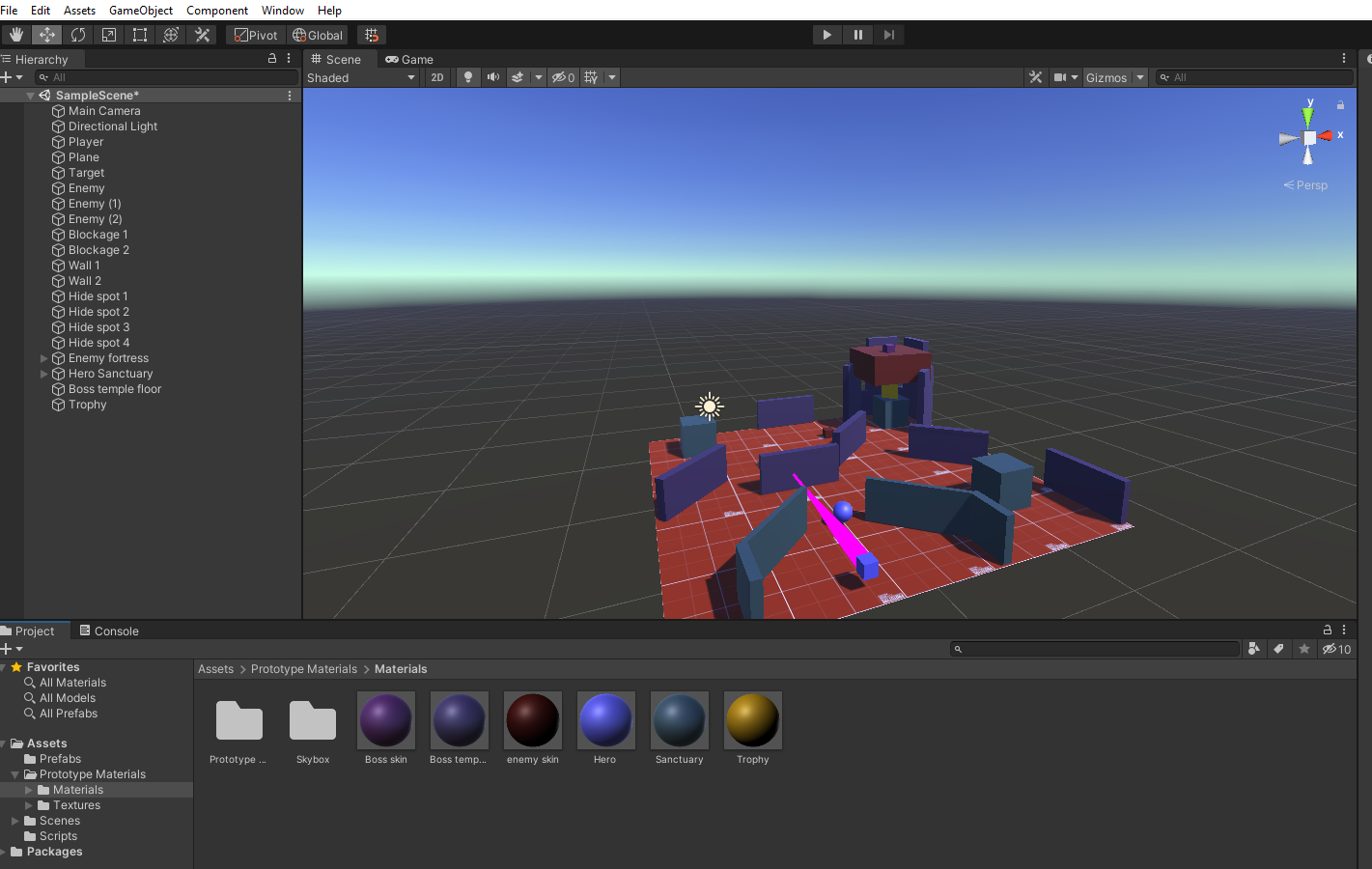The width and height of the screenshot is (1372, 869).
Task: Select the Rect tool
Action: [140, 35]
